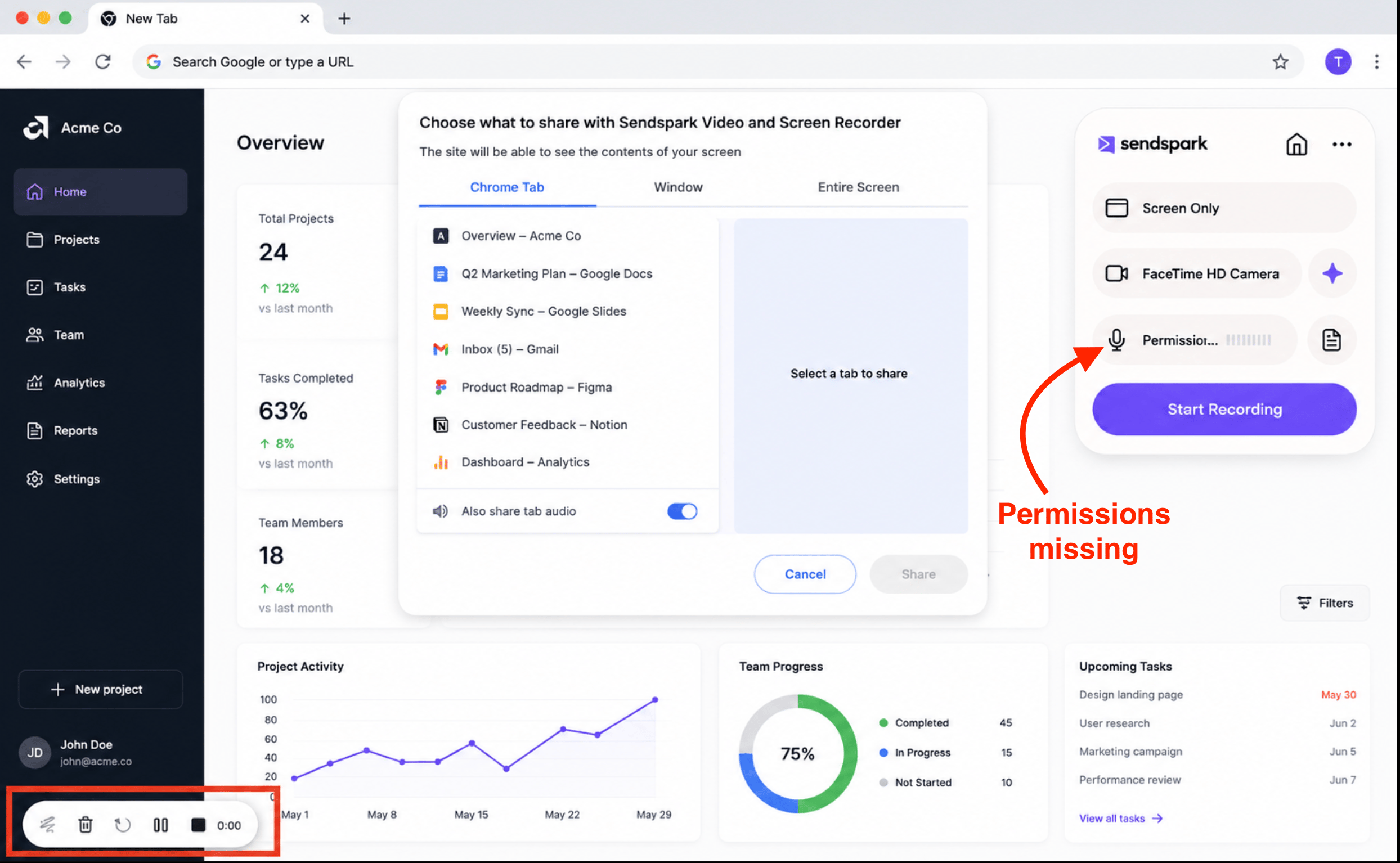Select the Screen Only recording mode
The image size is (1400, 863).
[1224, 208]
